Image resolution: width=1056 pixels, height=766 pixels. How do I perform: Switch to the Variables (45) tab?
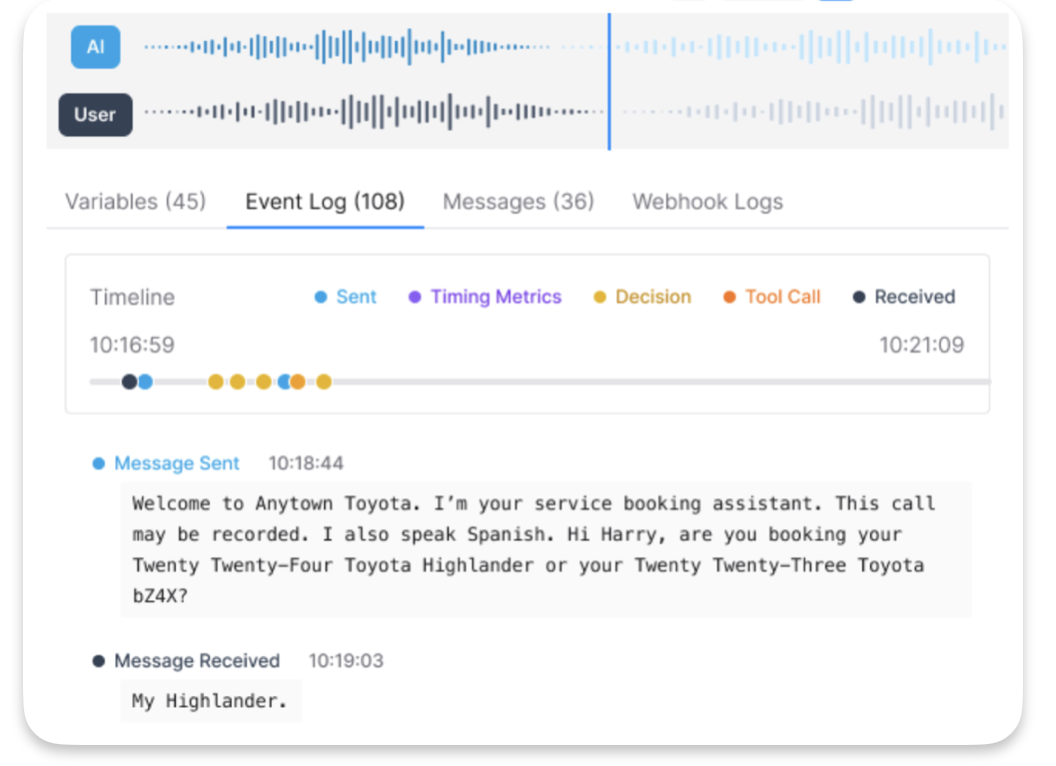pyautogui.click(x=135, y=202)
